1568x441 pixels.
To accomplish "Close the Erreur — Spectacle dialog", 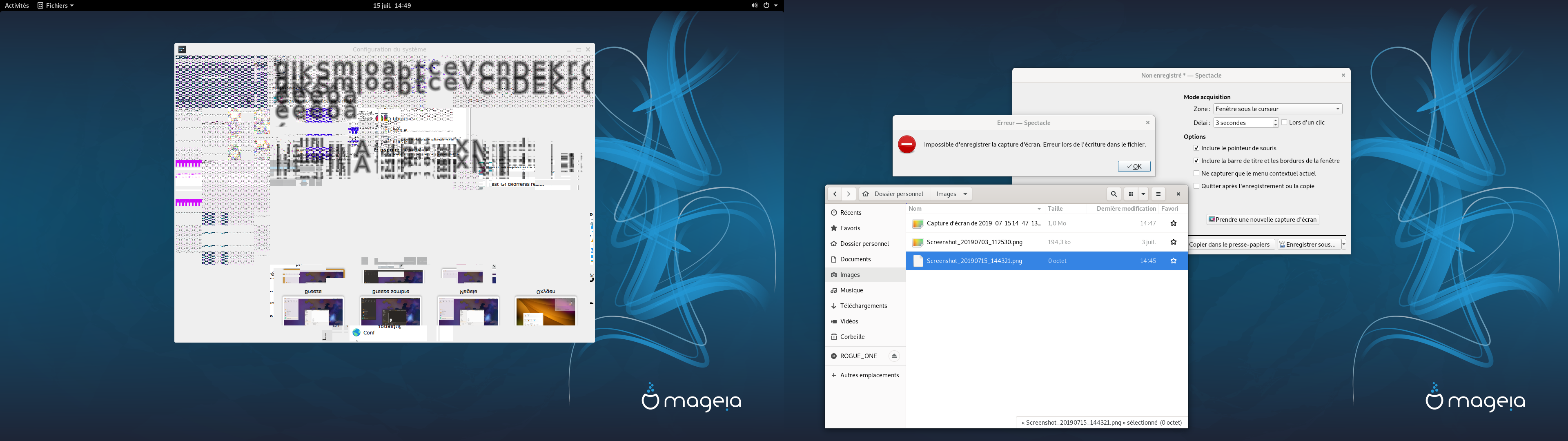I will [1148, 122].
